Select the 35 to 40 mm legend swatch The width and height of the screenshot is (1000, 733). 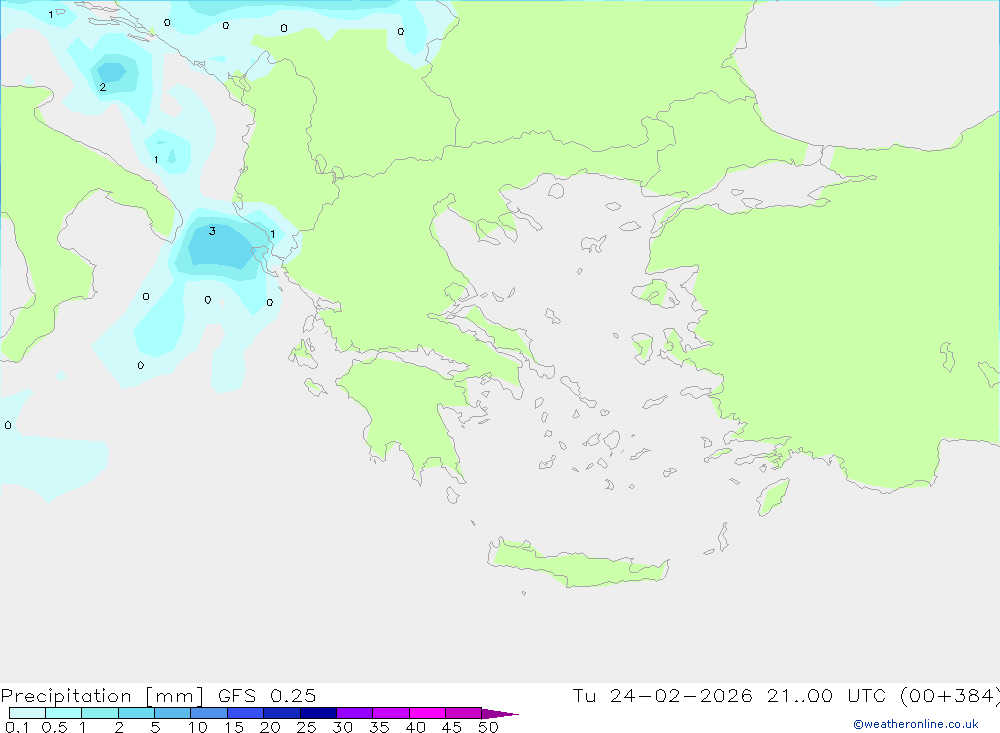click(x=391, y=713)
